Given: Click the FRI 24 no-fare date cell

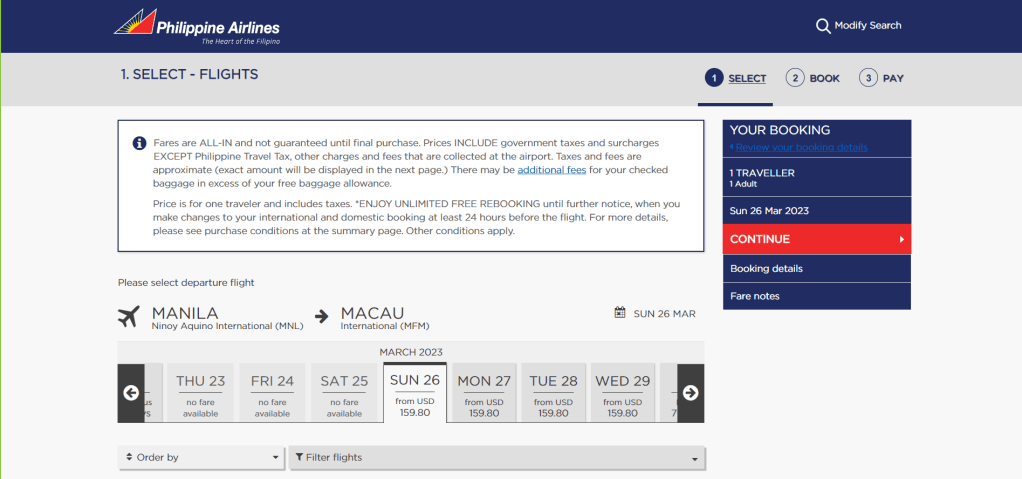Looking at the screenshot, I should pos(272,394).
